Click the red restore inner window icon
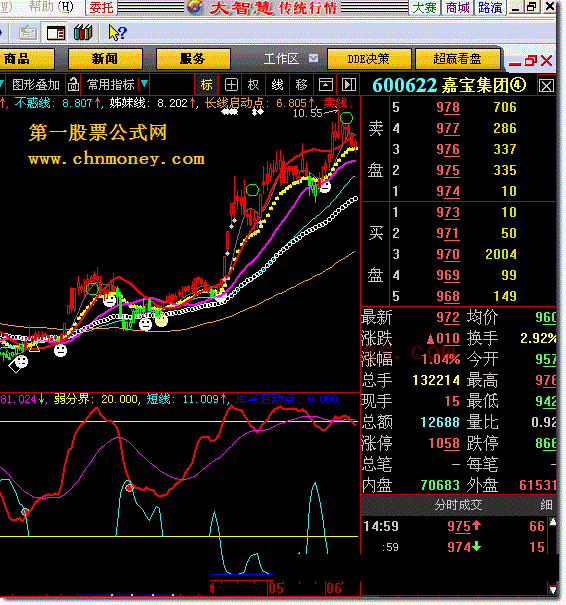This screenshot has height=605, width=566. pos(531,61)
